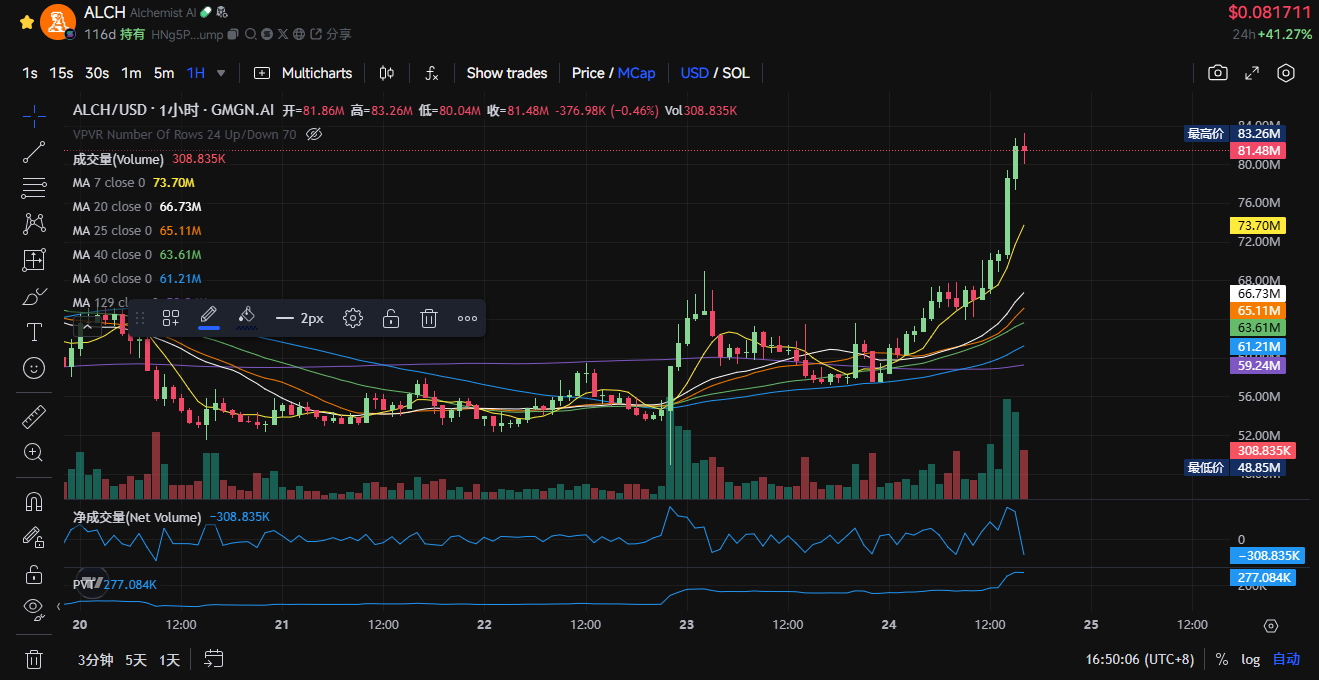
Task: Toggle log scale on price axis
Action: coord(1250,659)
